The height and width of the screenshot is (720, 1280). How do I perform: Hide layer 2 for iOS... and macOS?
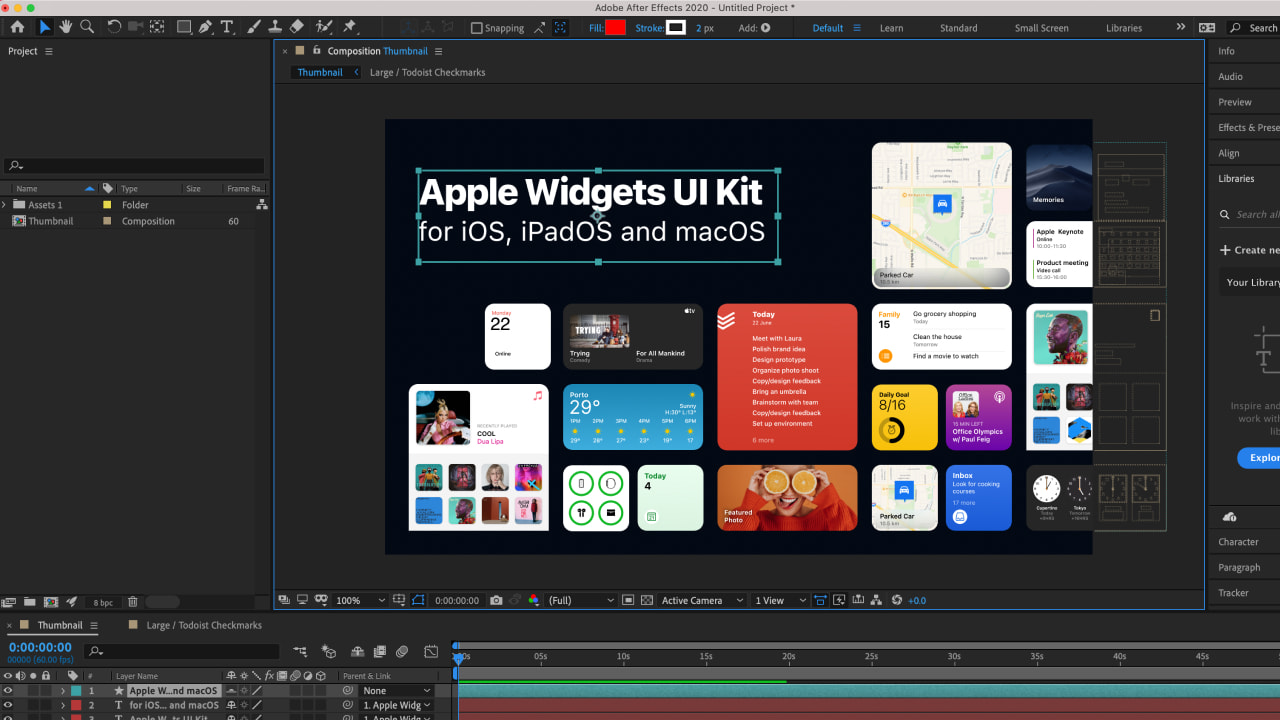8,705
